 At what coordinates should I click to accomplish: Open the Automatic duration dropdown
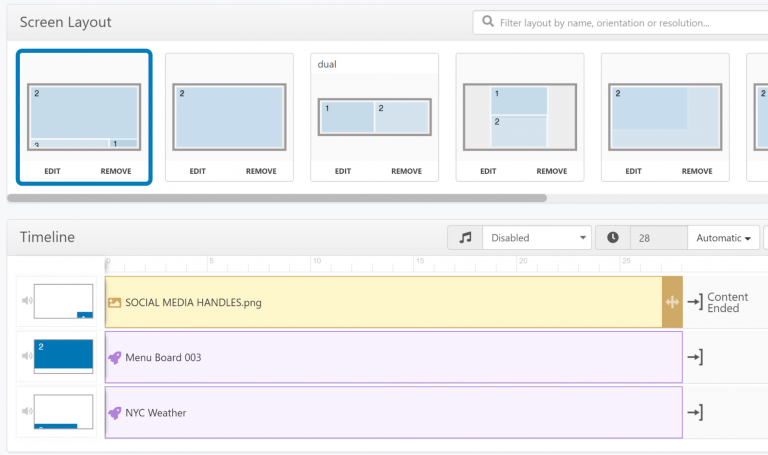click(x=723, y=238)
